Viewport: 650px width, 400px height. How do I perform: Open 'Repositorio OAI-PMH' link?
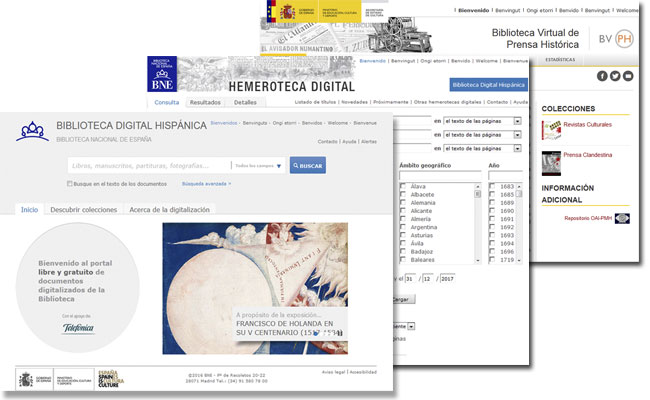(588, 218)
